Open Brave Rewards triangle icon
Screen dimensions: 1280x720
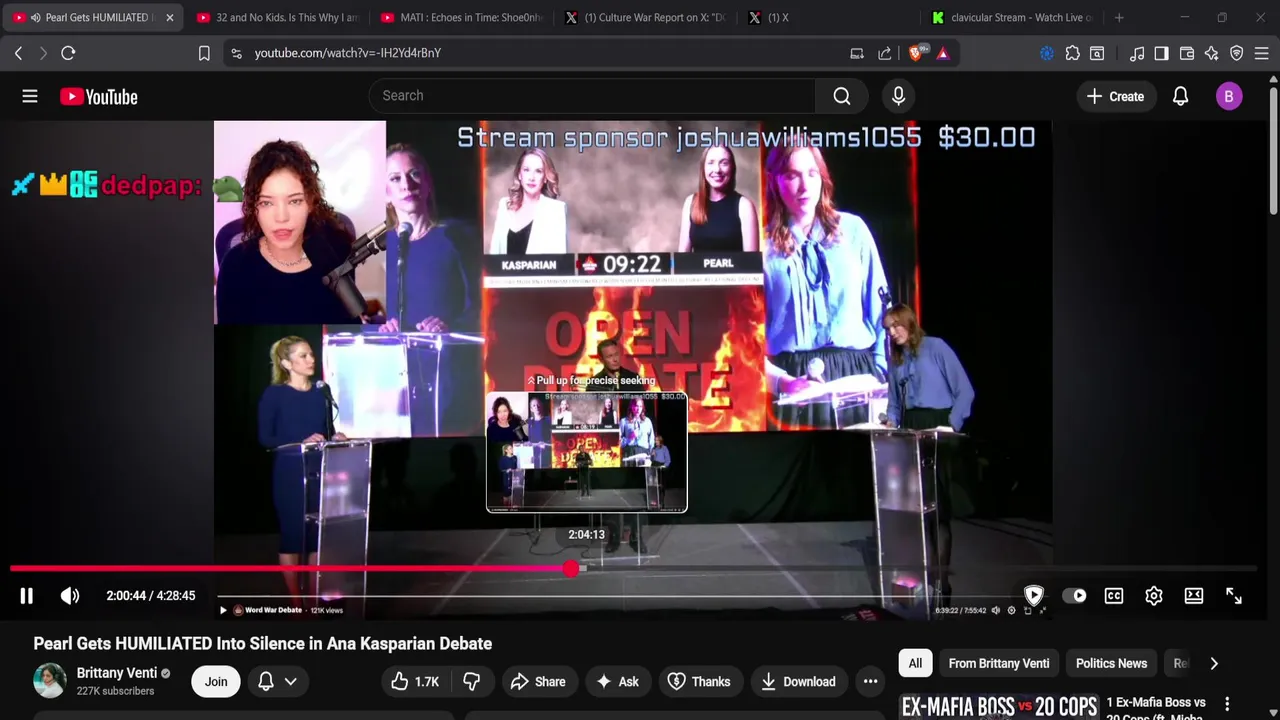click(943, 53)
